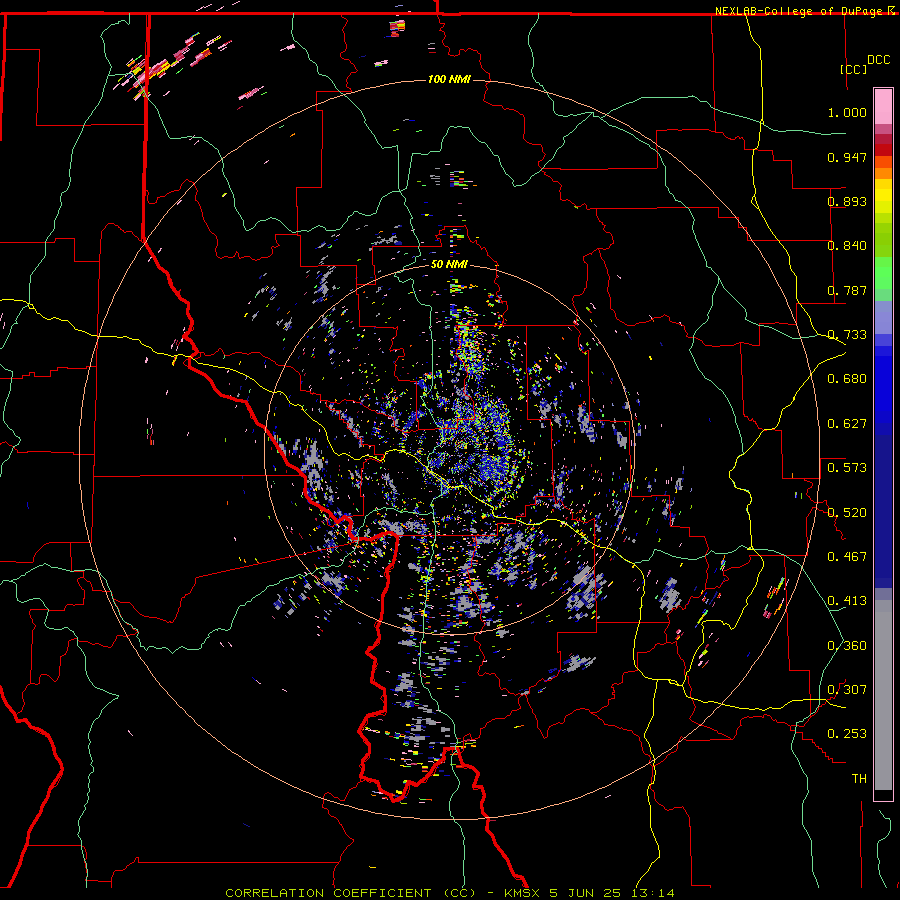This screenshot has height=900, width=900.
Task: Pick the red band of the color scale
Action: [883, 149]
